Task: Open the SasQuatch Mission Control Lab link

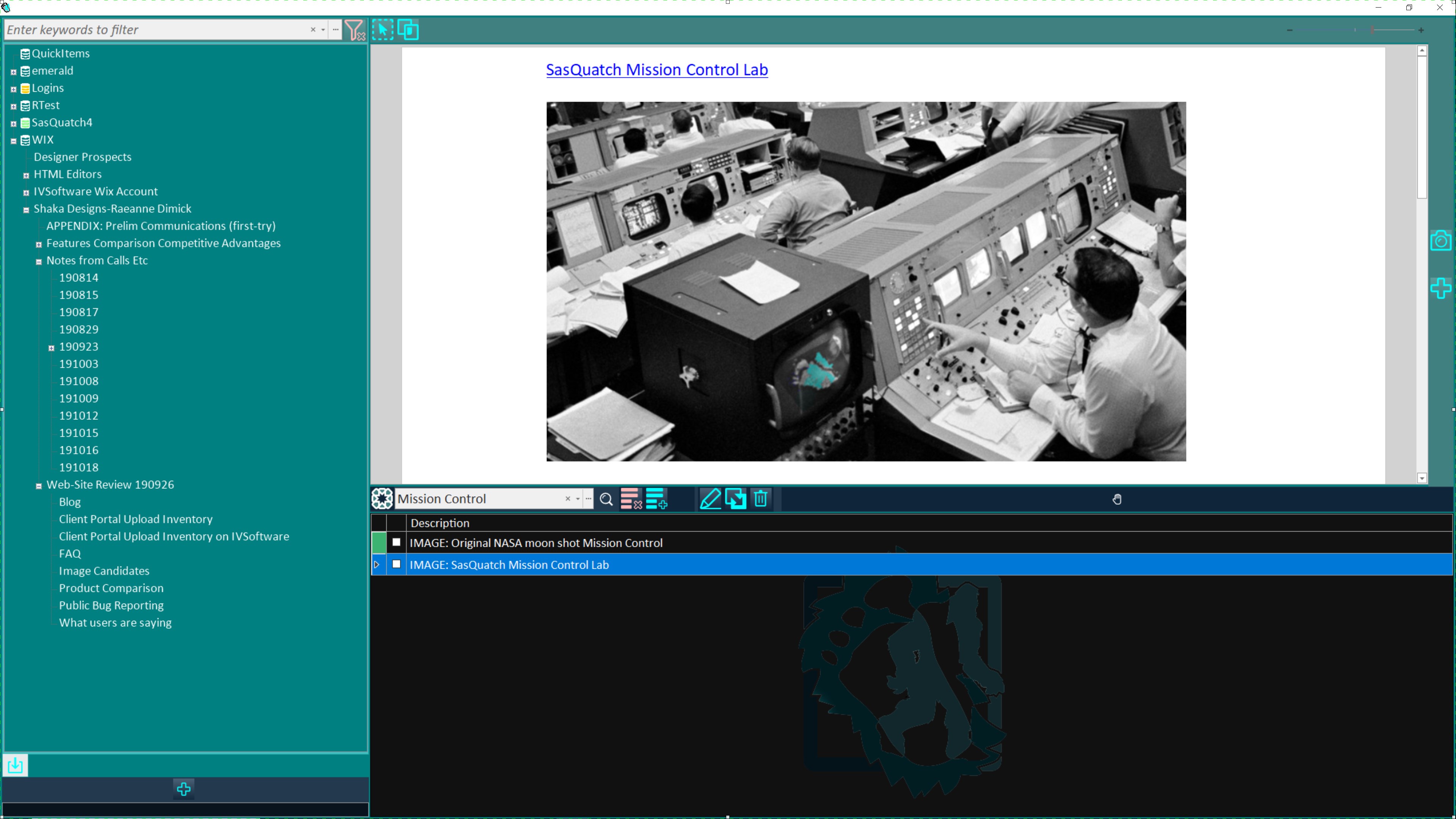Action: [x=657, y=69]
